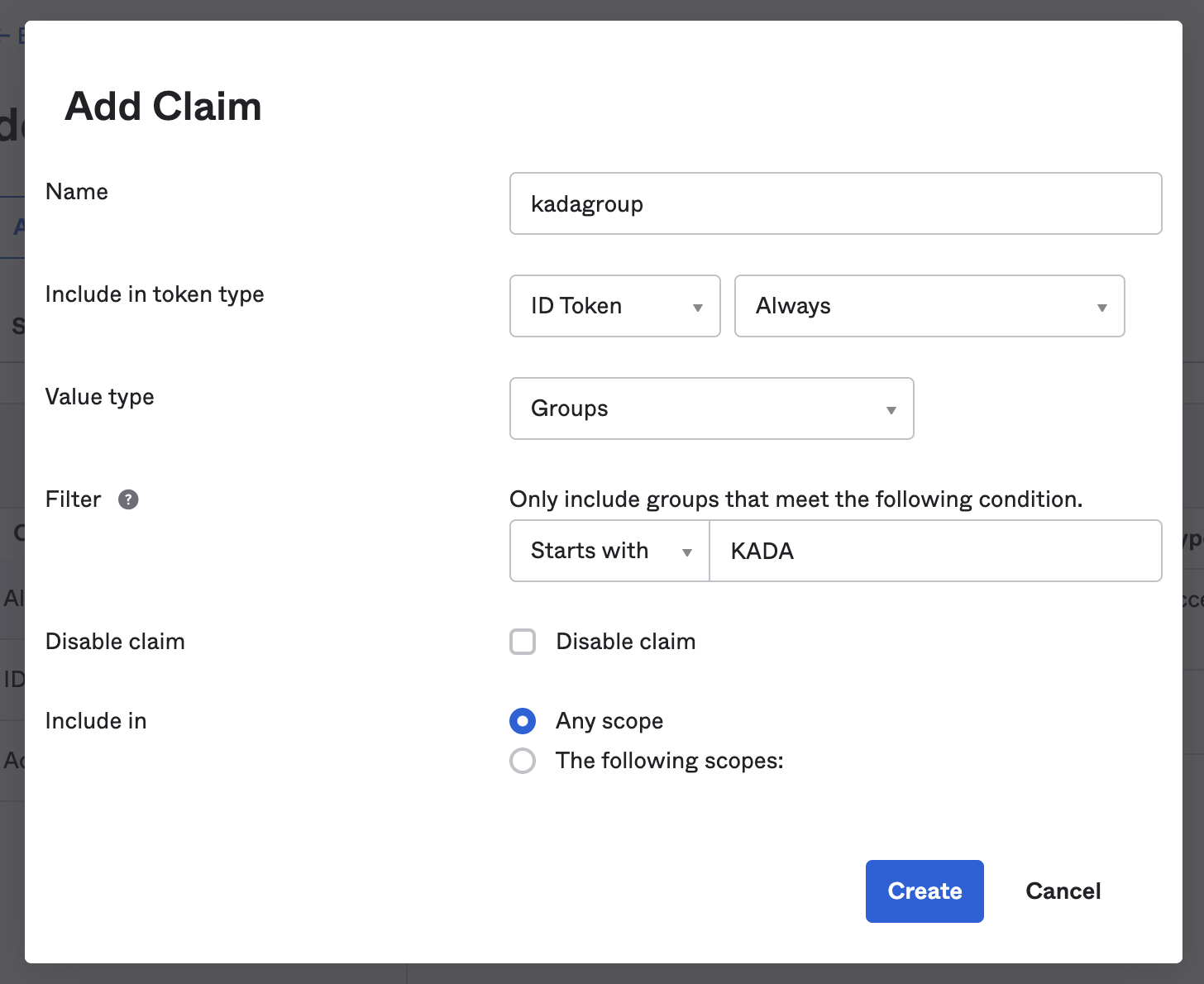Cancel the Add Claim dialog

[1063, 891]
